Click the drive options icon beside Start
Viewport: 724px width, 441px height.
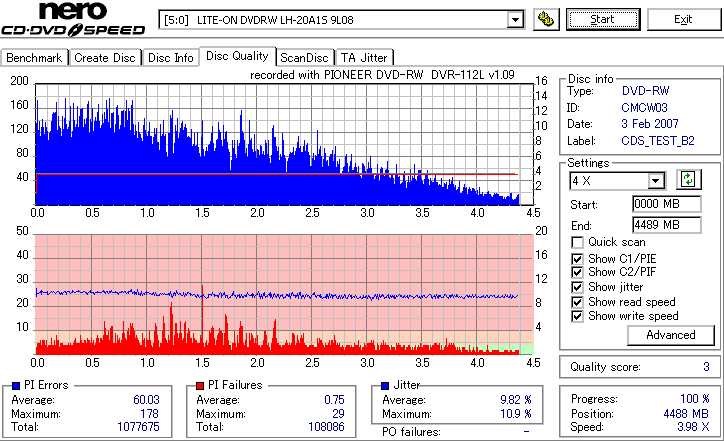pyautogui.click(x=546, y=19)
